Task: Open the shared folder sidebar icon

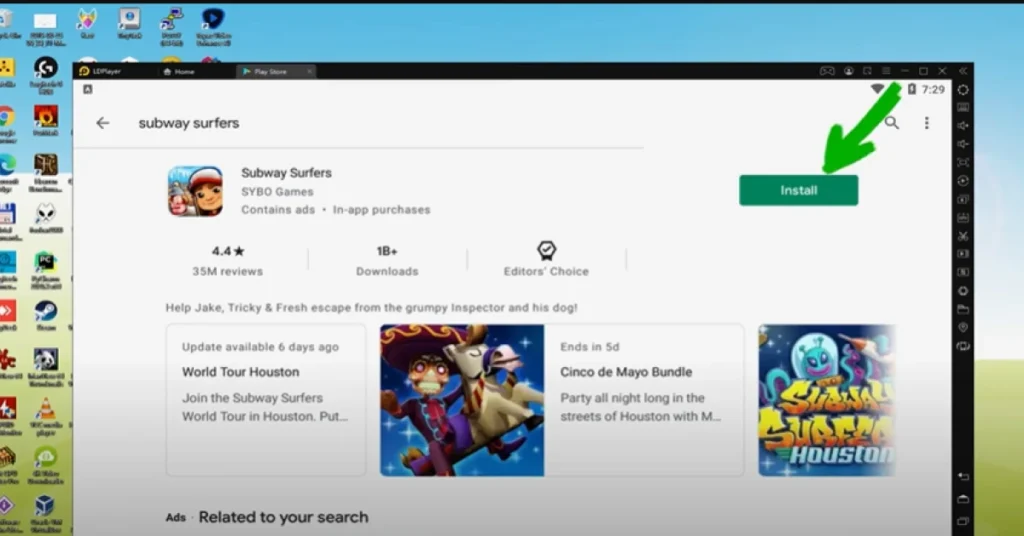Action: 963,309
